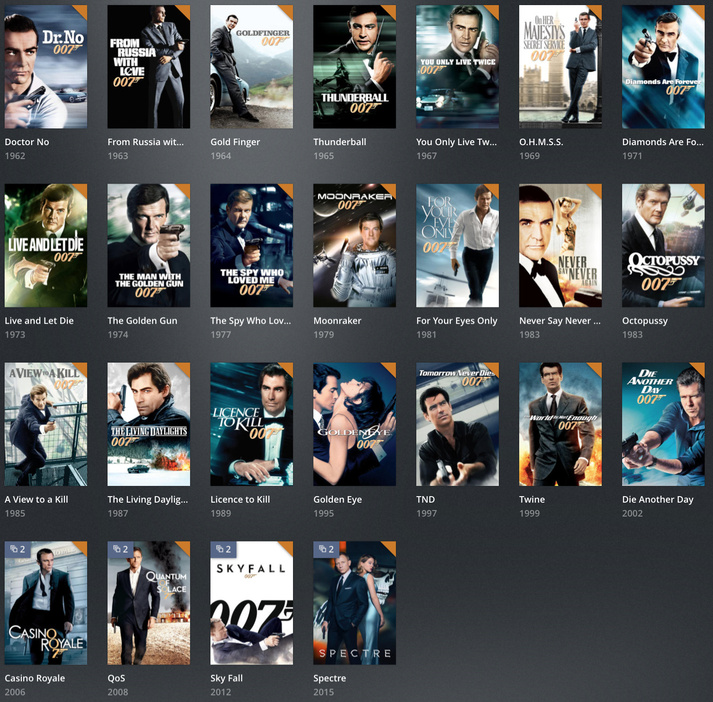This screenshot has height=702, width=713.
Task: Open the Thunderball poster
Action: (x=354, y=67)
